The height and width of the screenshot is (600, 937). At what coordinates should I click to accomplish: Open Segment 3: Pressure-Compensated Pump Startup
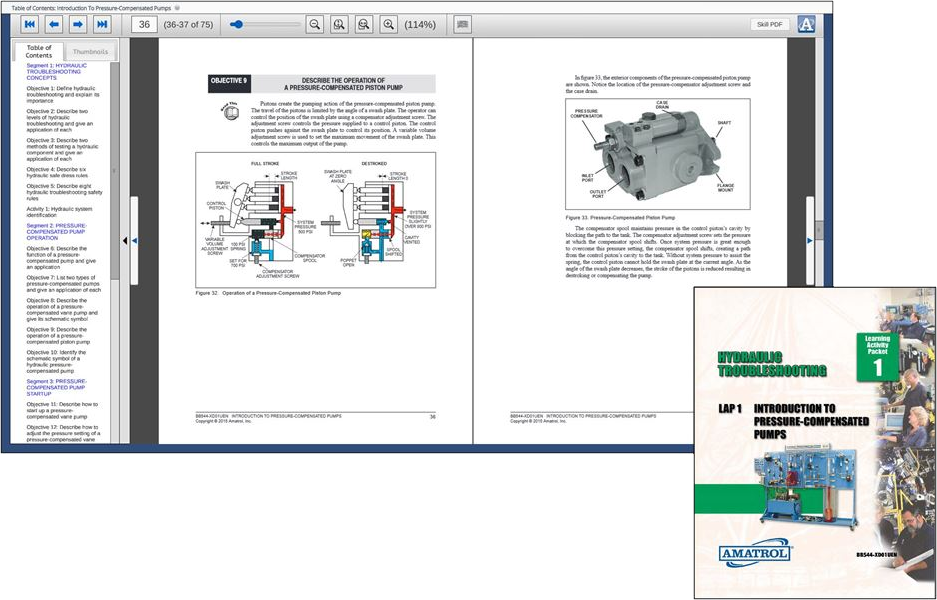(56, 387)
